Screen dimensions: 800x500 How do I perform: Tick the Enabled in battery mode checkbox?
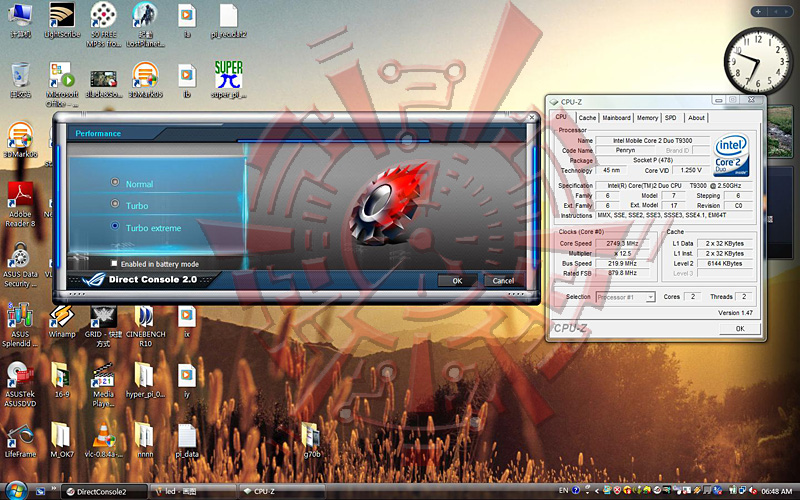coord(114,263)
